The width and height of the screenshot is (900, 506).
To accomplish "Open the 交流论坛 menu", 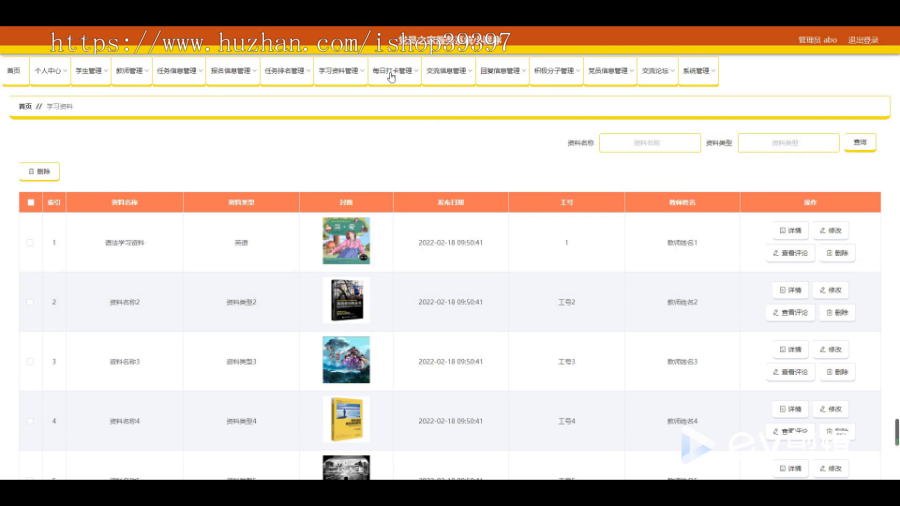I will coord(658,71).
